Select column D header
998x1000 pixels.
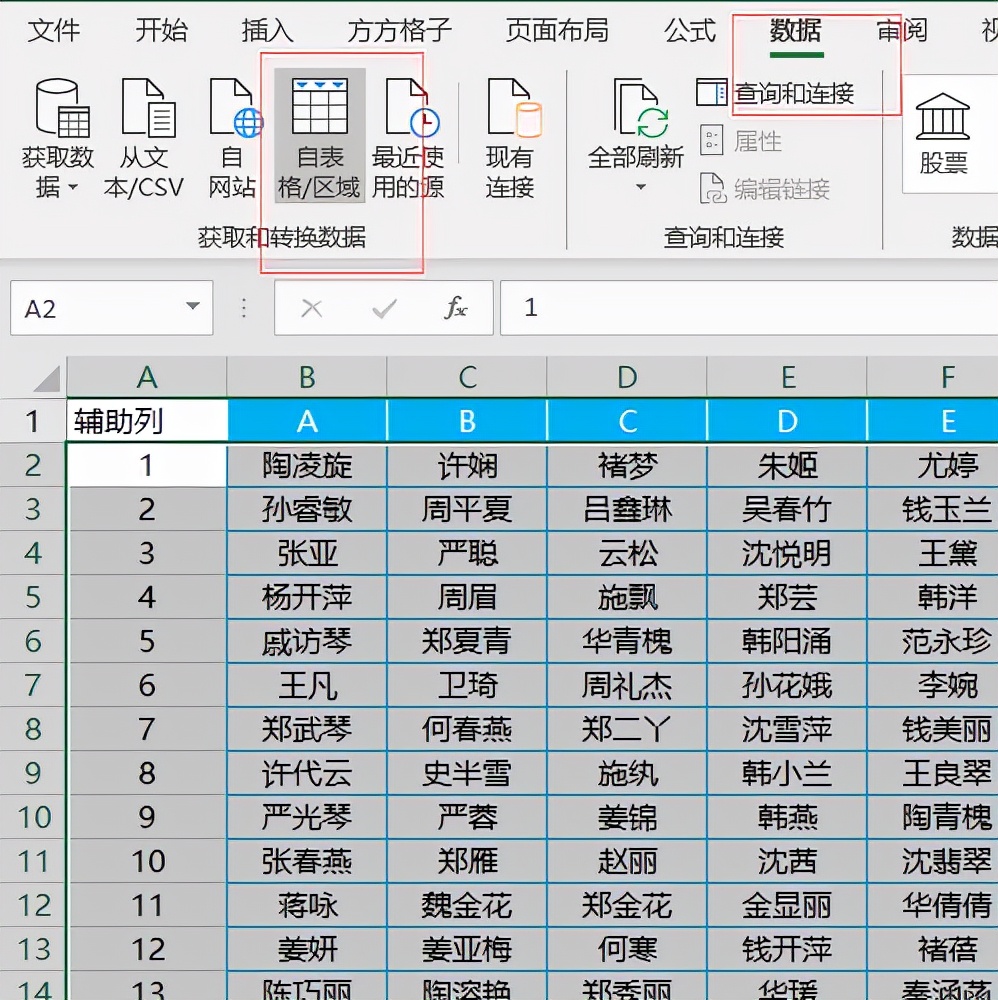pyautogui.click(x=627, y=377)
